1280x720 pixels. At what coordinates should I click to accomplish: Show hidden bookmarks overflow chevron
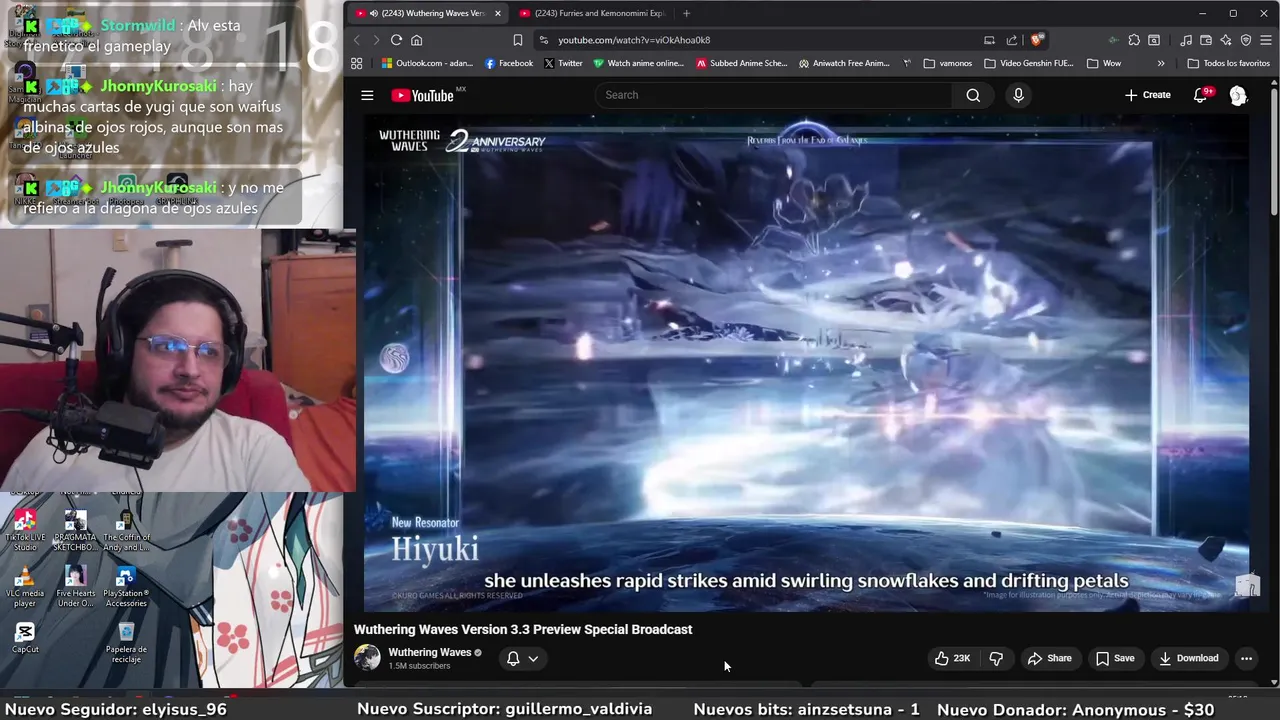(1161, 63)
